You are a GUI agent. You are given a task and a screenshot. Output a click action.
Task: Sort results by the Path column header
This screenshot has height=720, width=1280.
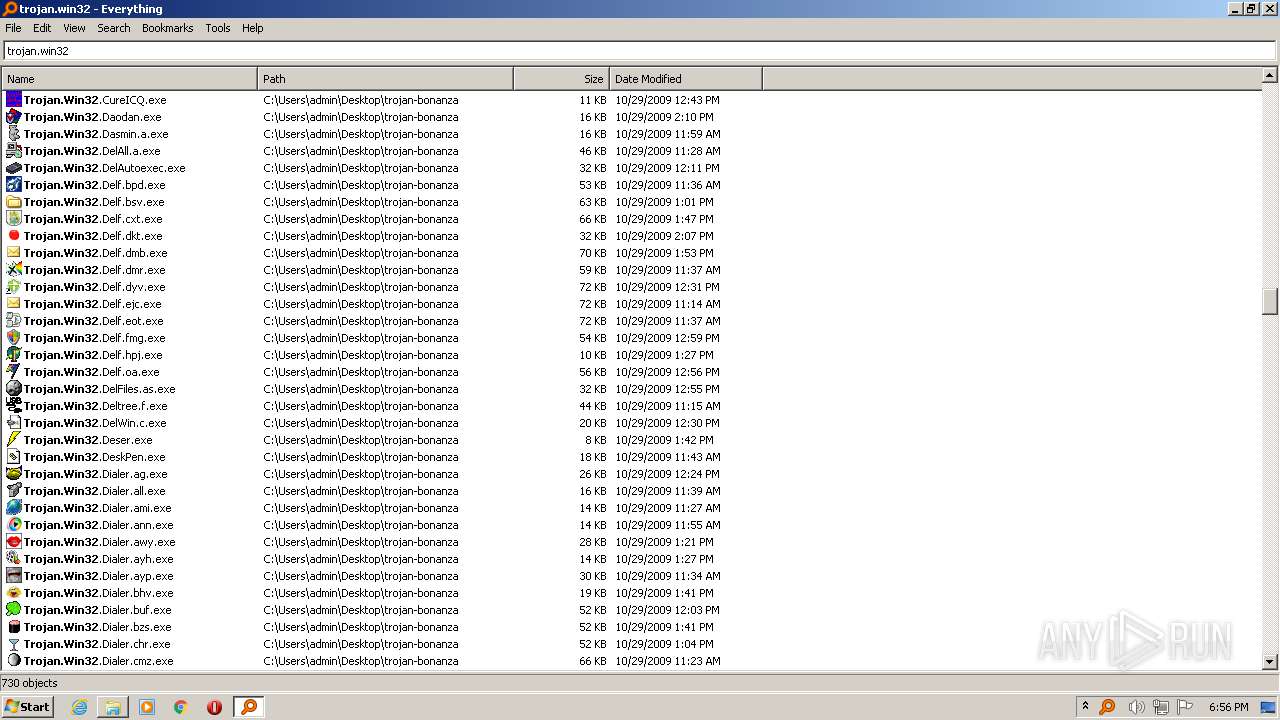coord(385,79)
